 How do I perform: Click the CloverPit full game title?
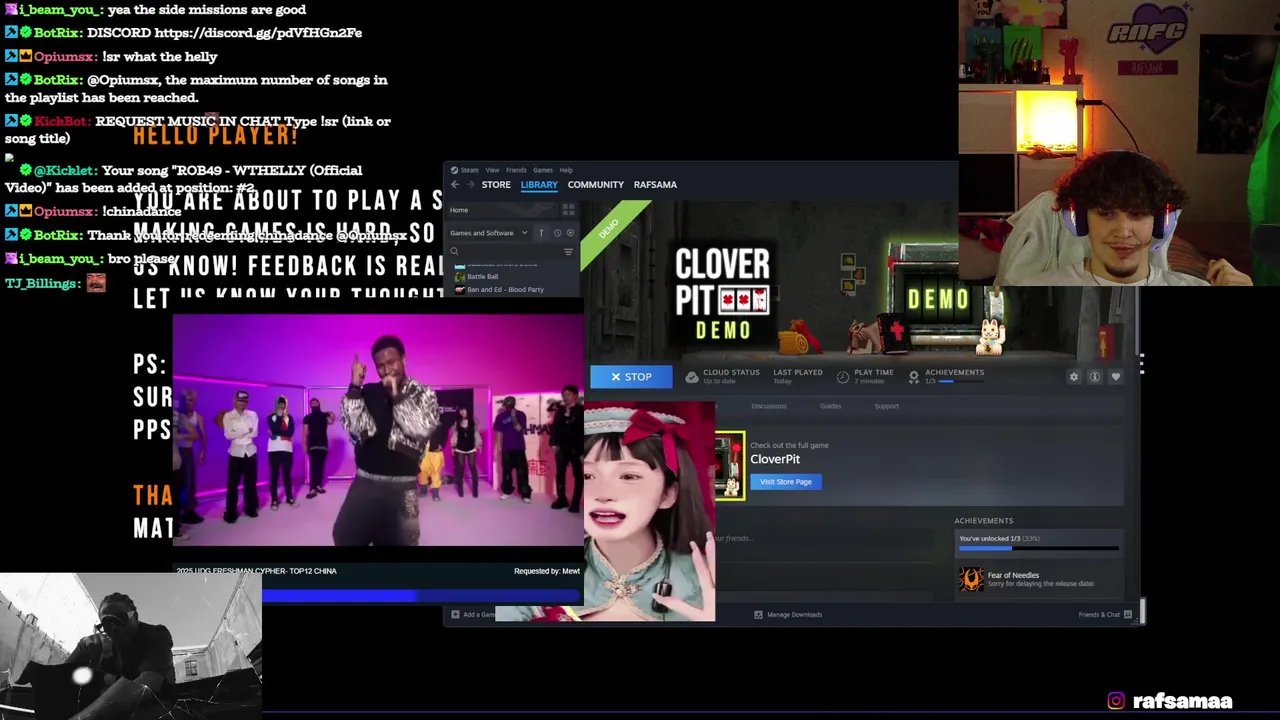pos(775,460)
